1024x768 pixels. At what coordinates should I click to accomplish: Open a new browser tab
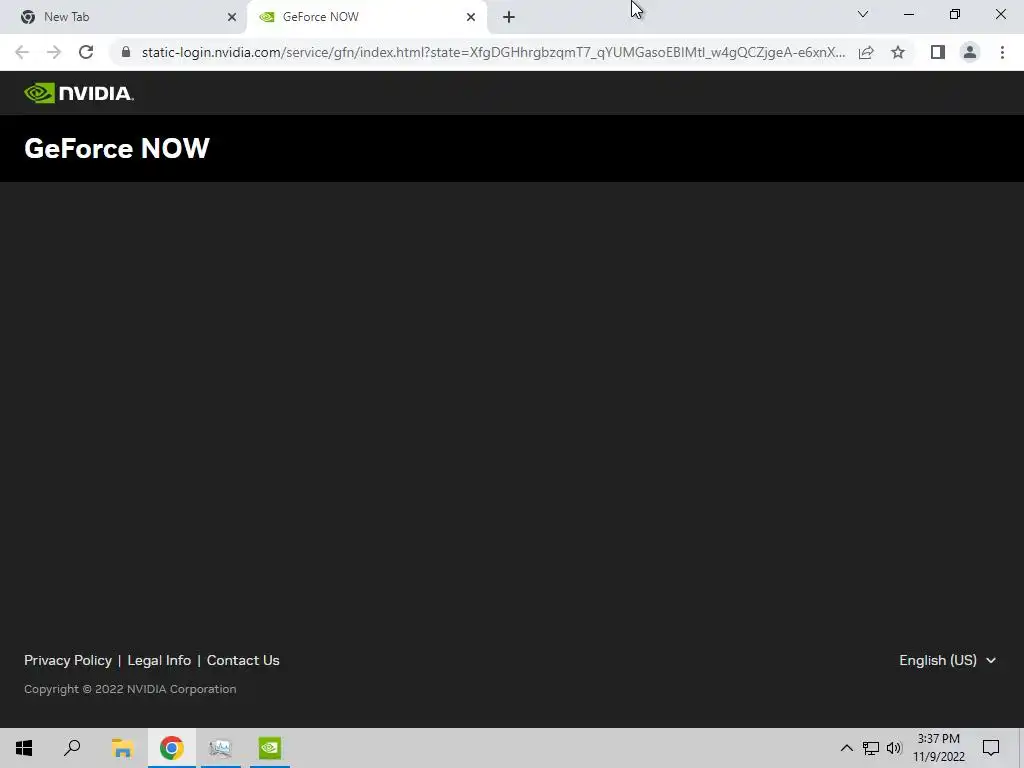tap(509, 17)
